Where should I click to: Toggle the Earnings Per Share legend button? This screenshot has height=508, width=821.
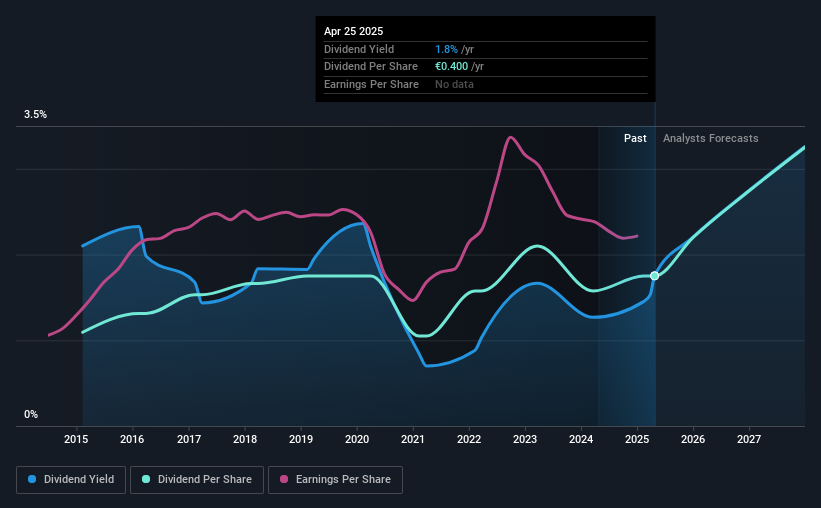tap(335, 480)
